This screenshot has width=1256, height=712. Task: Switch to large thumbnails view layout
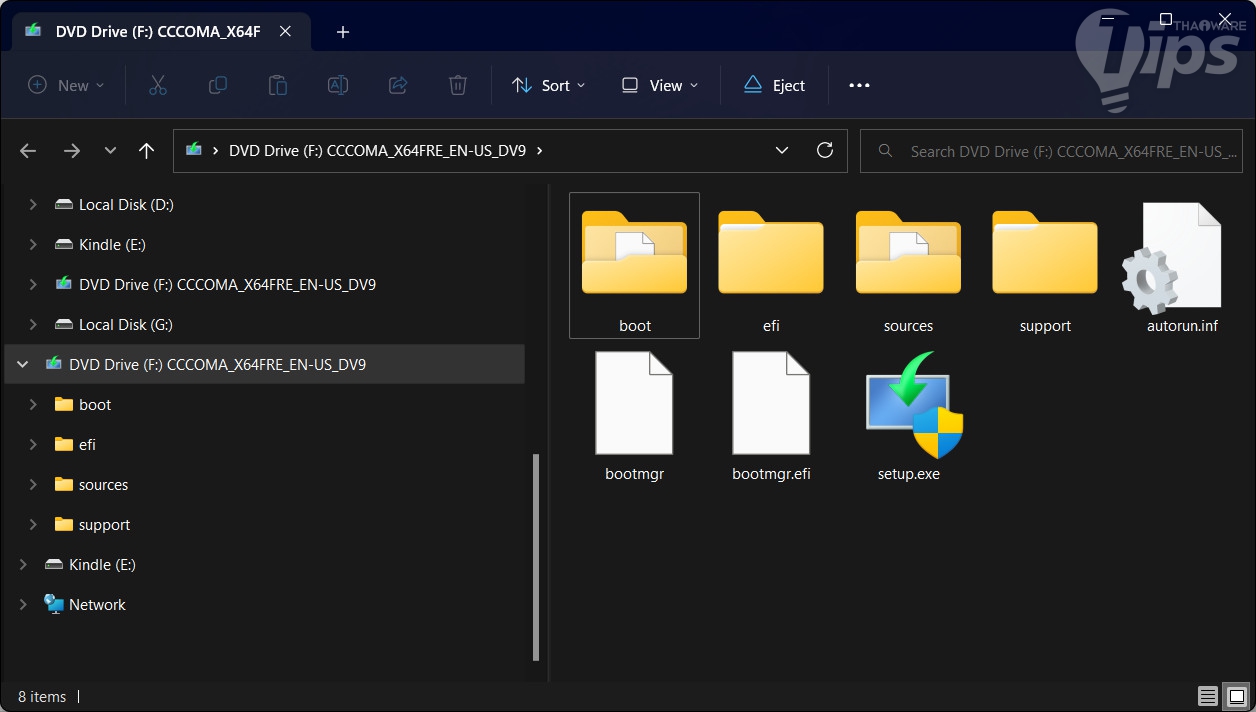tap(1237, 696)
